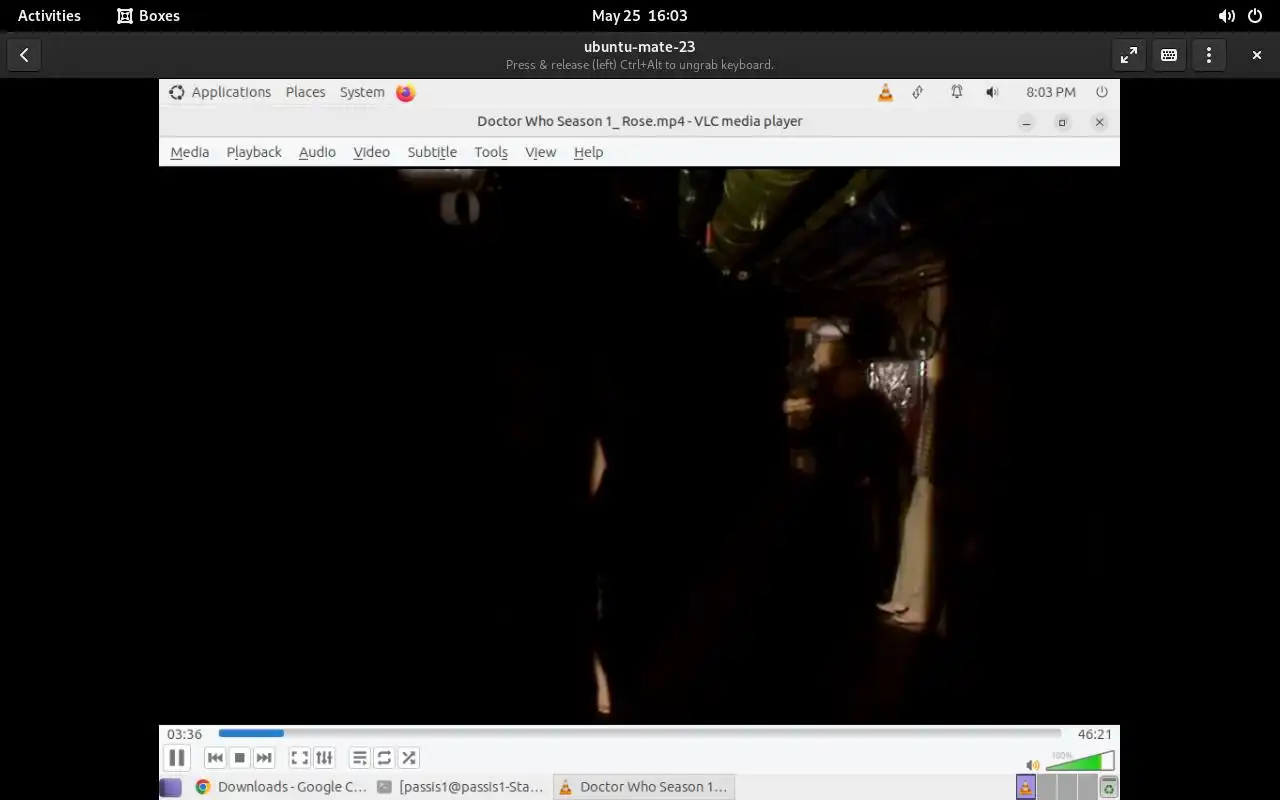Open the Tools menu
The width and height of the screenshot is (1280, 800).
(491, 152)
